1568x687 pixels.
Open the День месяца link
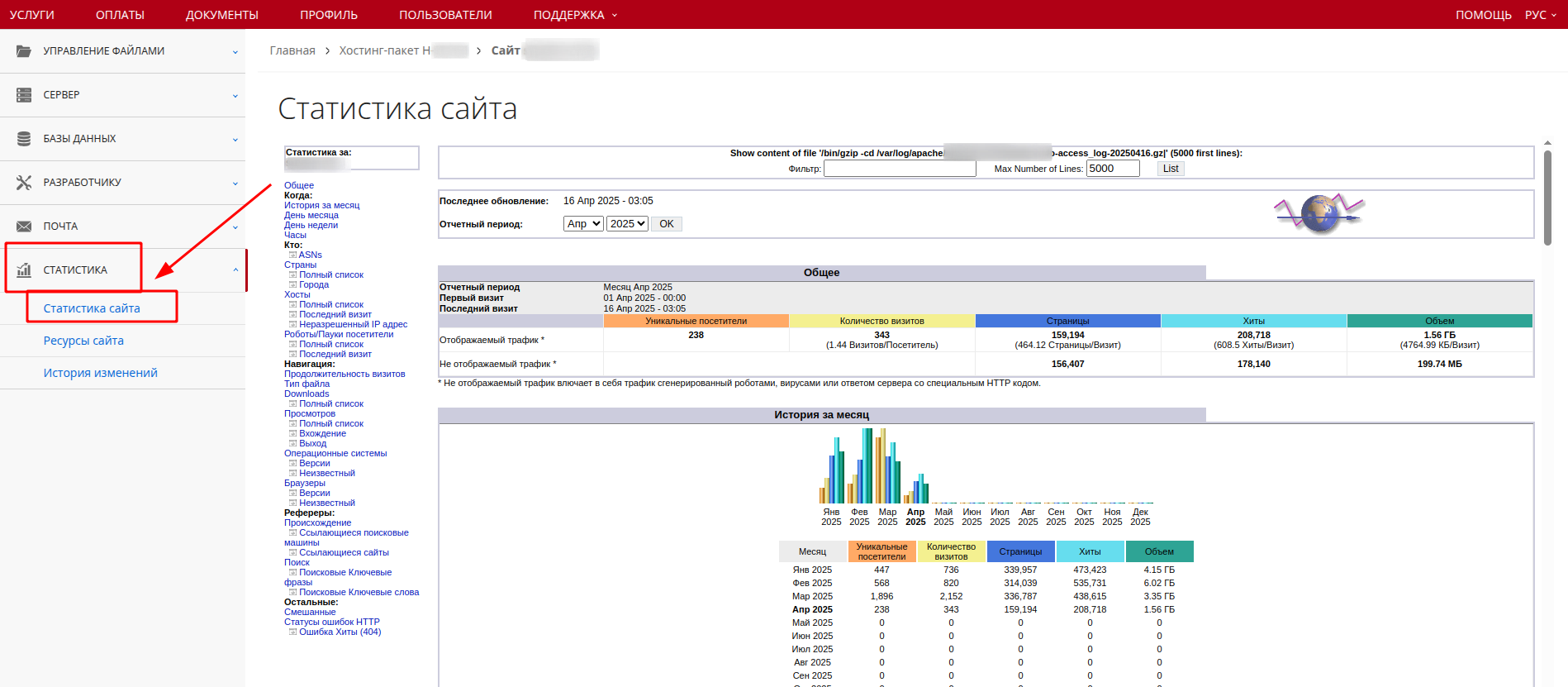[311, 215]
